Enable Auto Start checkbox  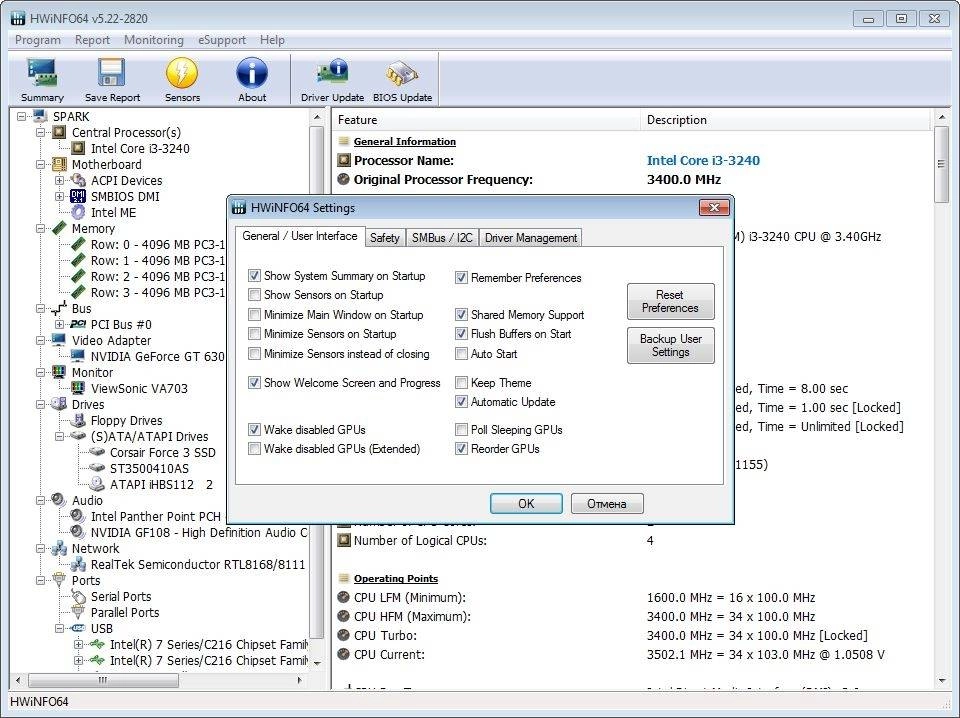coord(461,354)
